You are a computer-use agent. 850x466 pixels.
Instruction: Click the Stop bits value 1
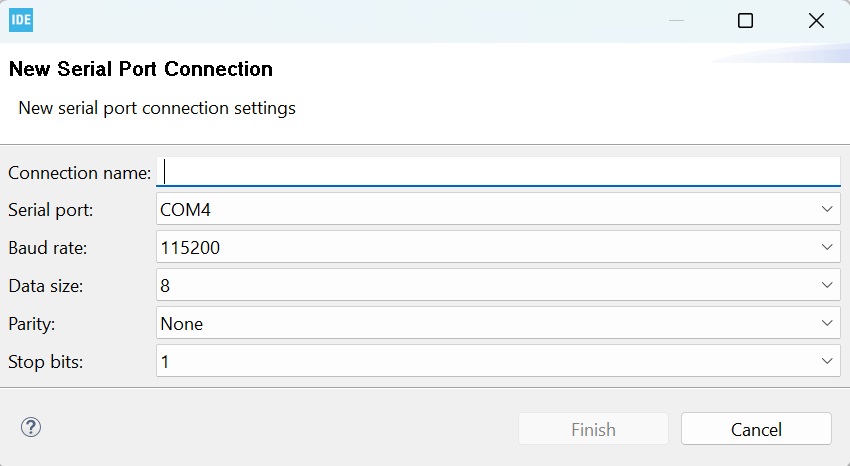pyautogui.click(x=165, y=362)
